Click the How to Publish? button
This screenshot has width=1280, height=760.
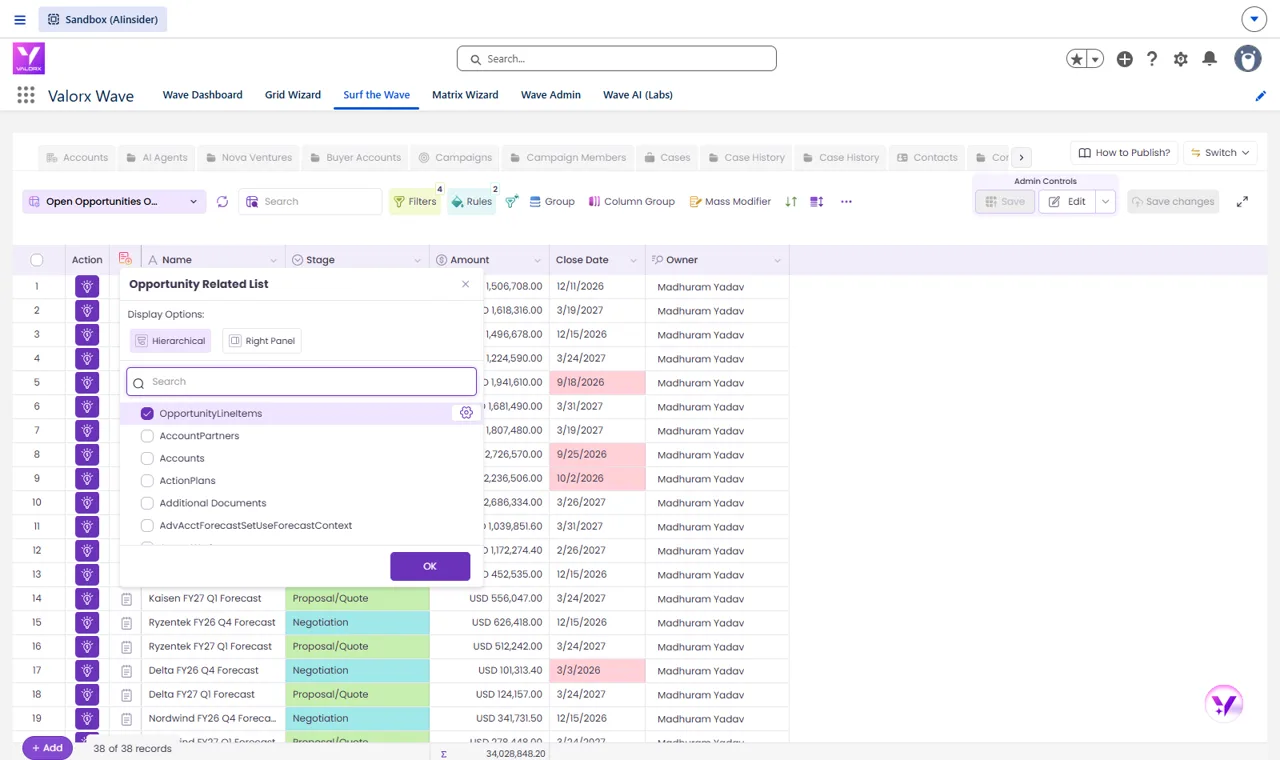[1123, 153]
